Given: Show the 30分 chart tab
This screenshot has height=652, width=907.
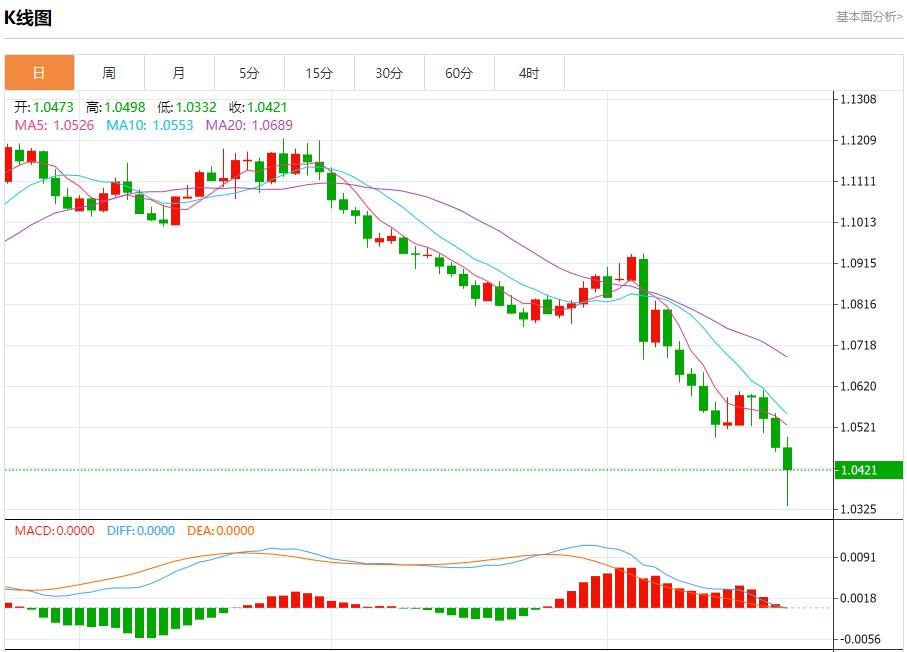Looking at the screenshot, I should (389, 73).
